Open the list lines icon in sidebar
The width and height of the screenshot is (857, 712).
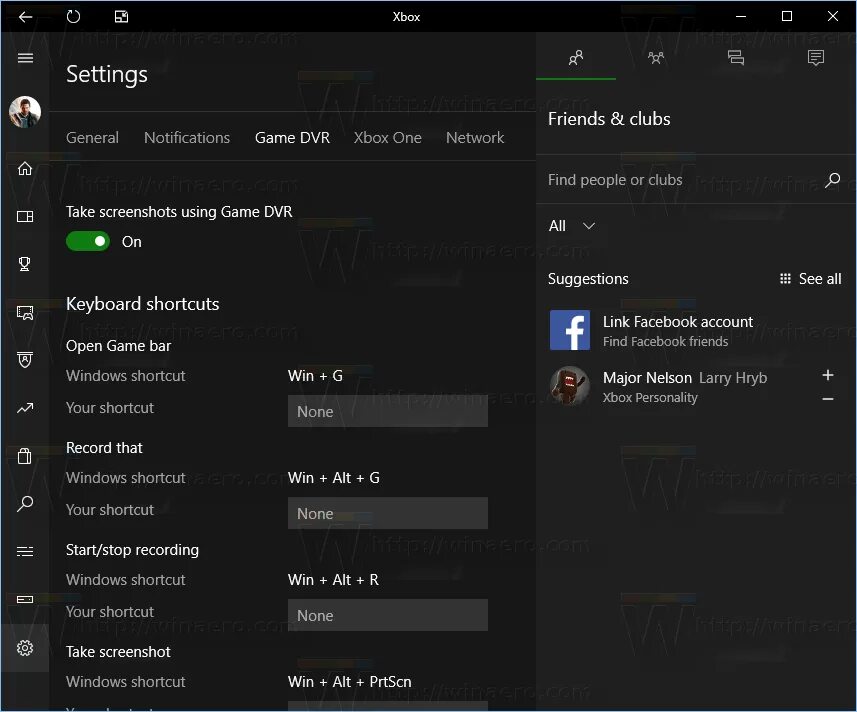click(25, 551)
